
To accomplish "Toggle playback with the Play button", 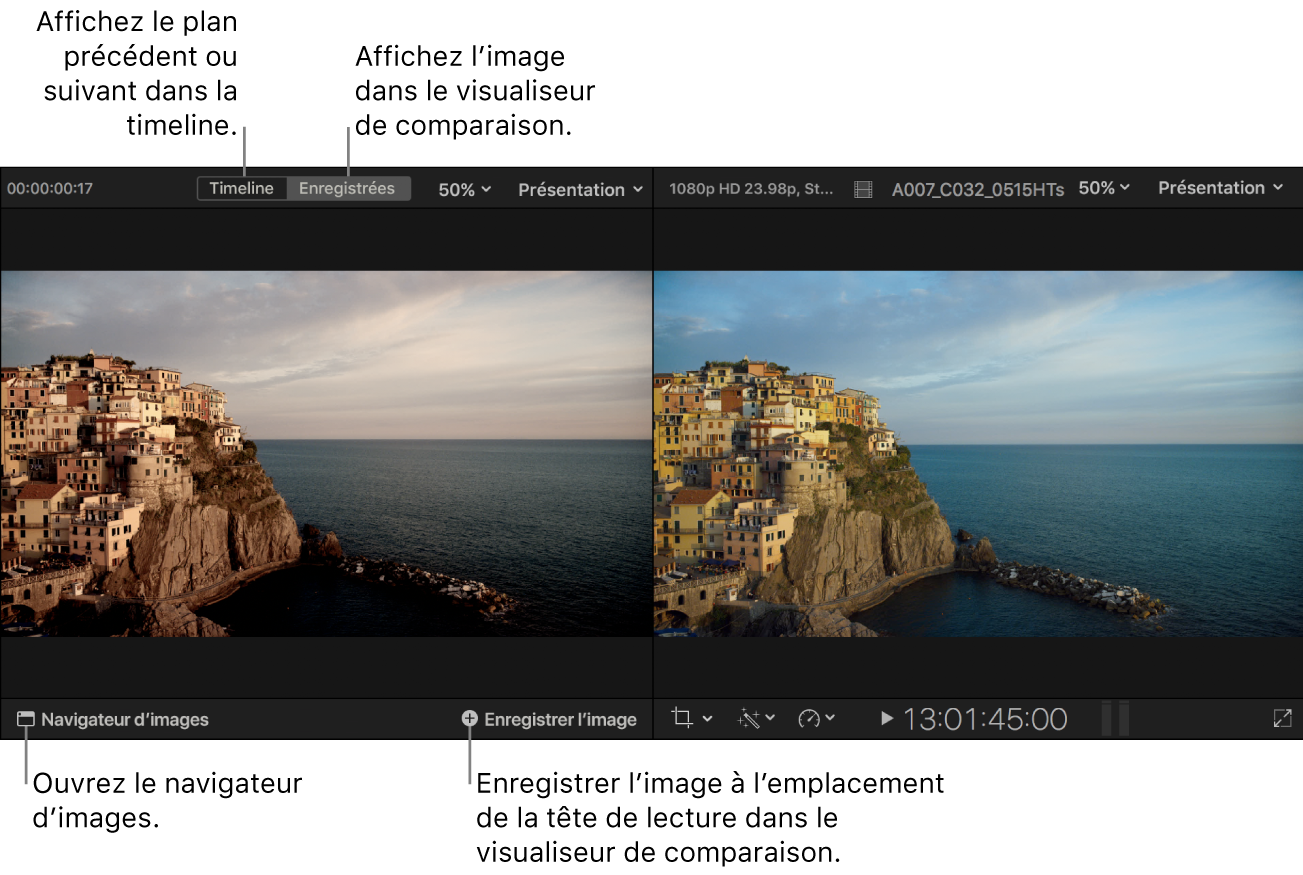I will point(886,718).
